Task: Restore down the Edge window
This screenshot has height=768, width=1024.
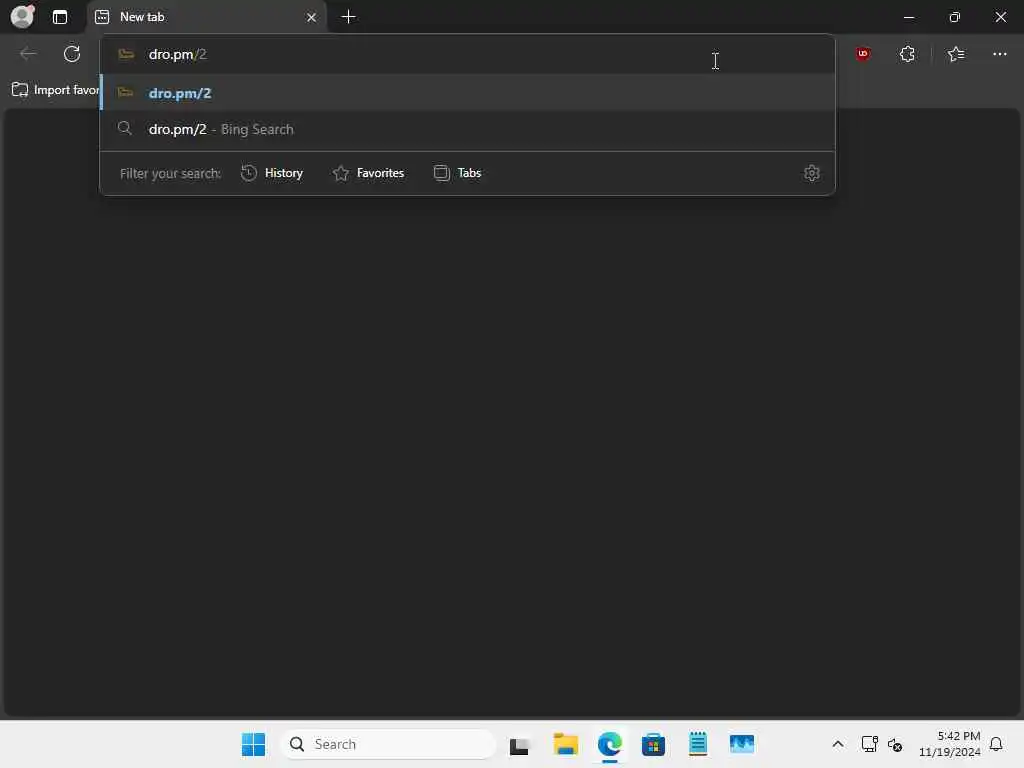Action: click(x=954, y=17)
